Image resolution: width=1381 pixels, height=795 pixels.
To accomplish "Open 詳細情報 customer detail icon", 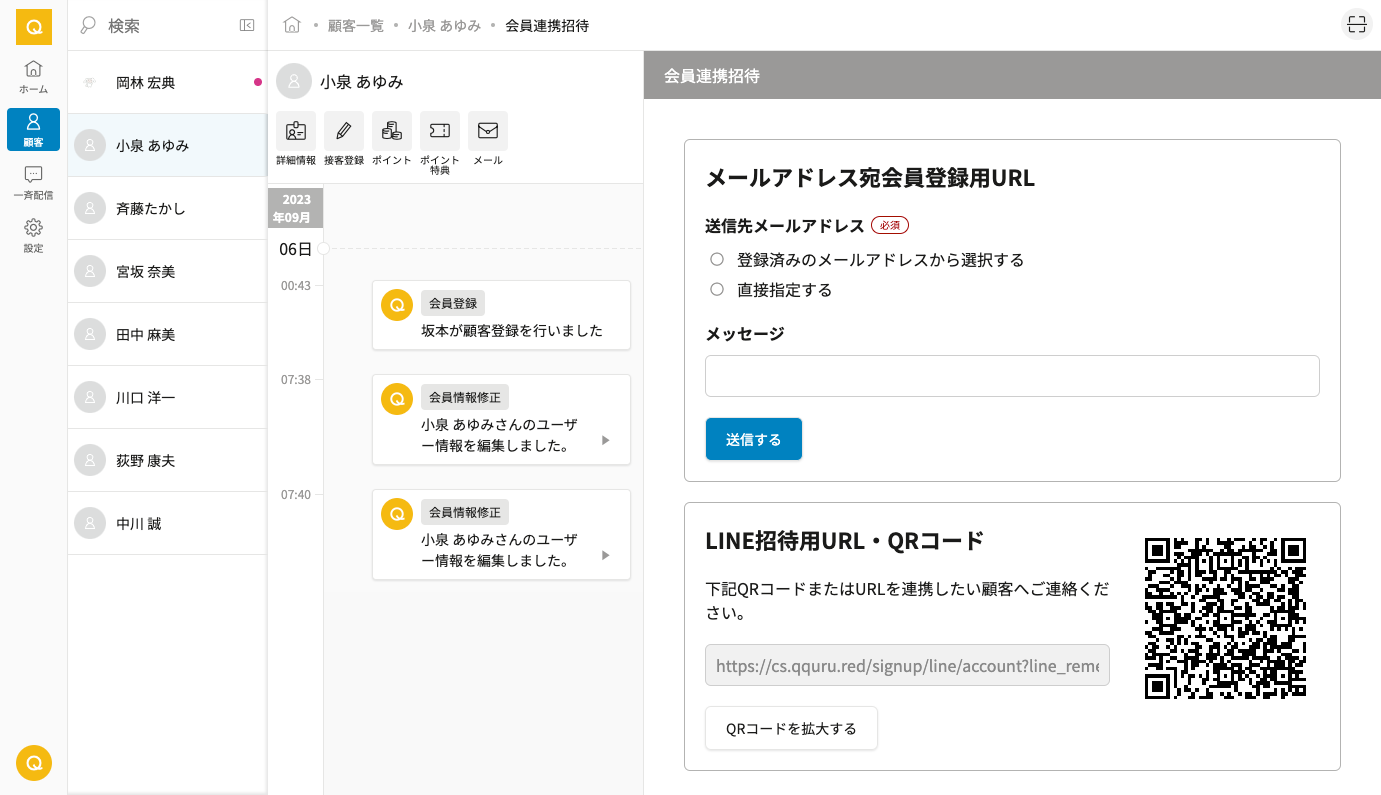I will click(296, 131).
